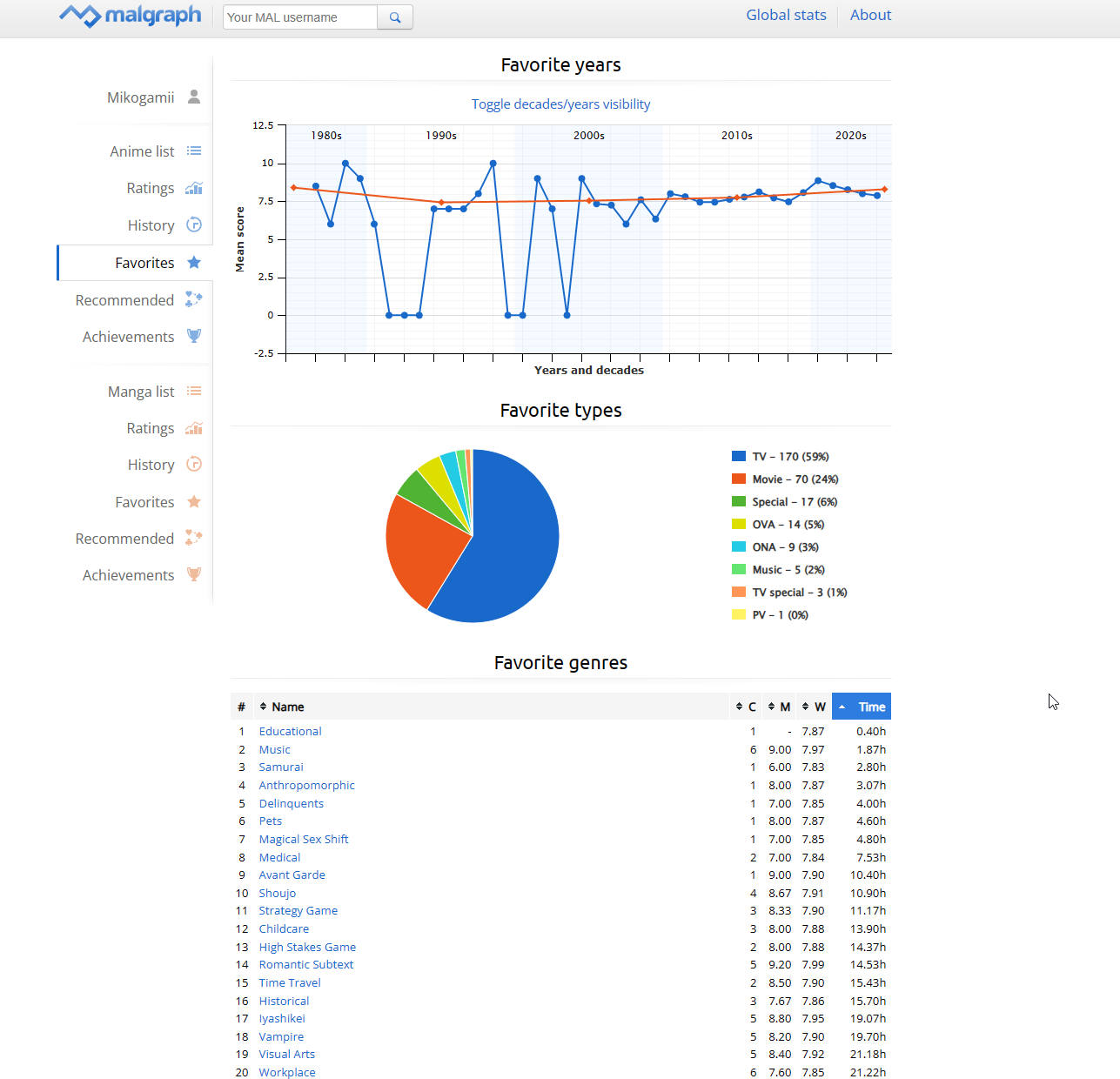Viewport: 1120px width, 1079px height.
Task: Click the malgraph logo
Action: [x=131, y=16]
